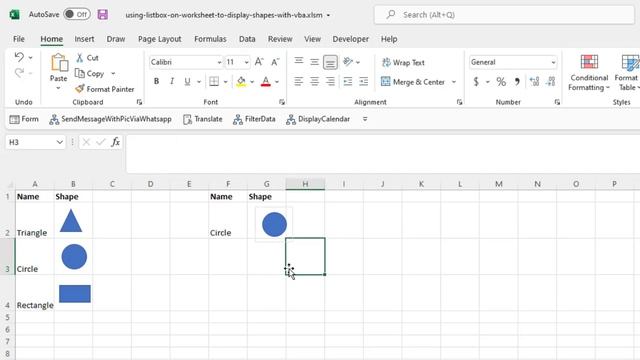640x360 pixels.
Task: Expand Merge & Center options arrow
Action: 454,82
